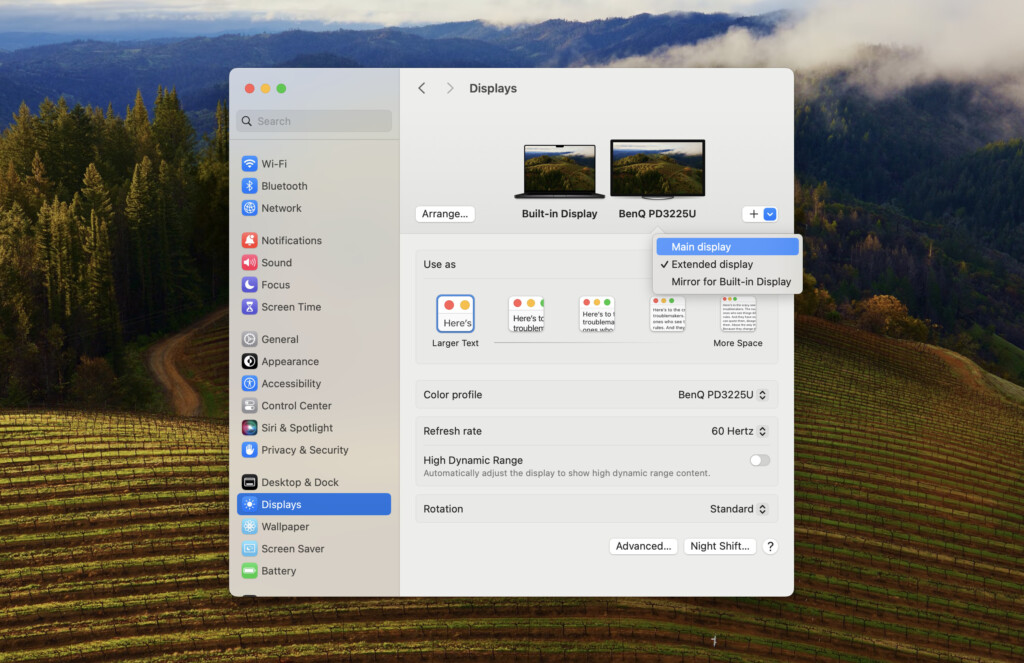Go forward with the right chevron
This screenshot has height=663, width=1024.
point(449,88)
